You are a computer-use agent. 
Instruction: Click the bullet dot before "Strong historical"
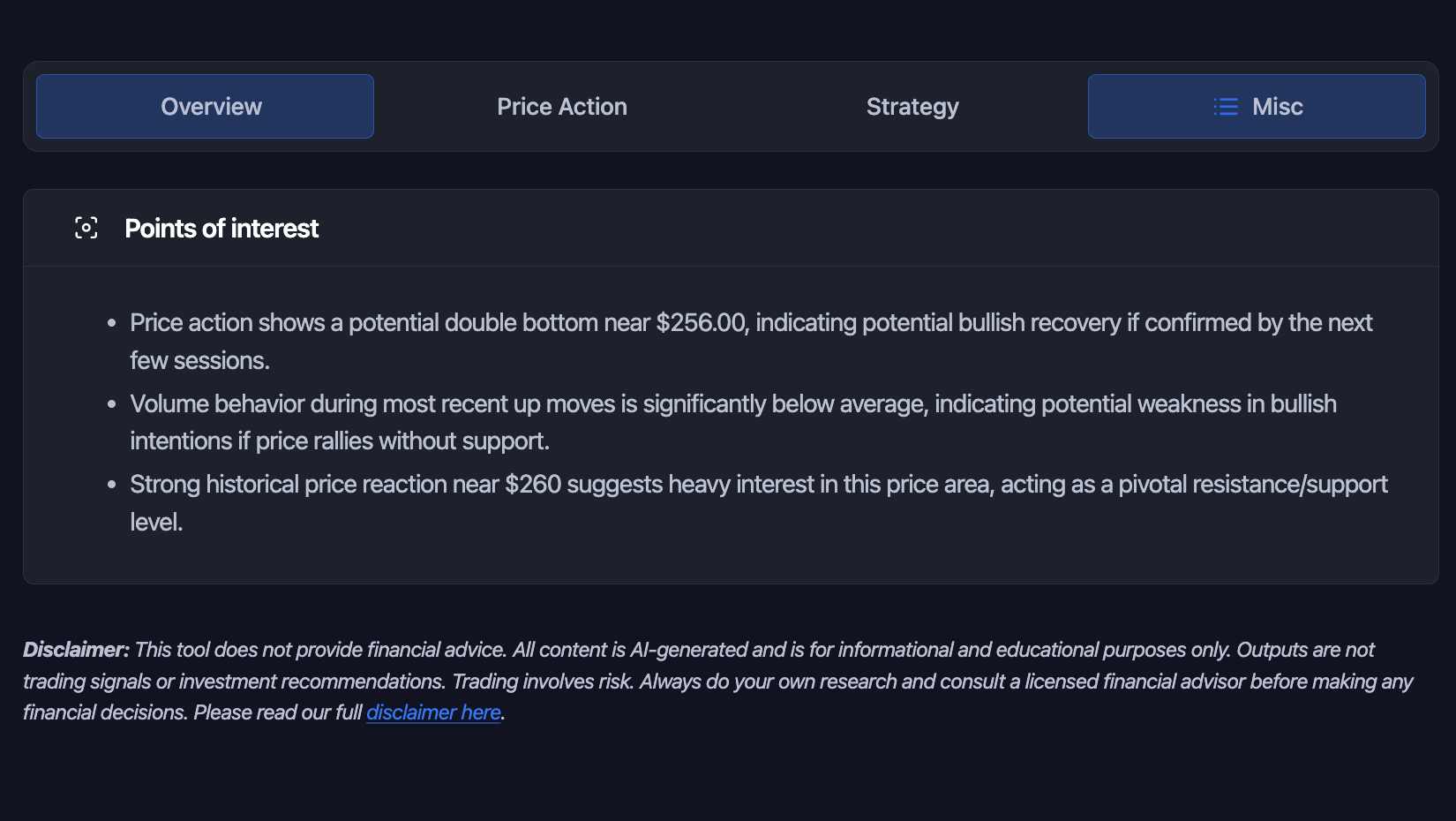pos(112,486)
